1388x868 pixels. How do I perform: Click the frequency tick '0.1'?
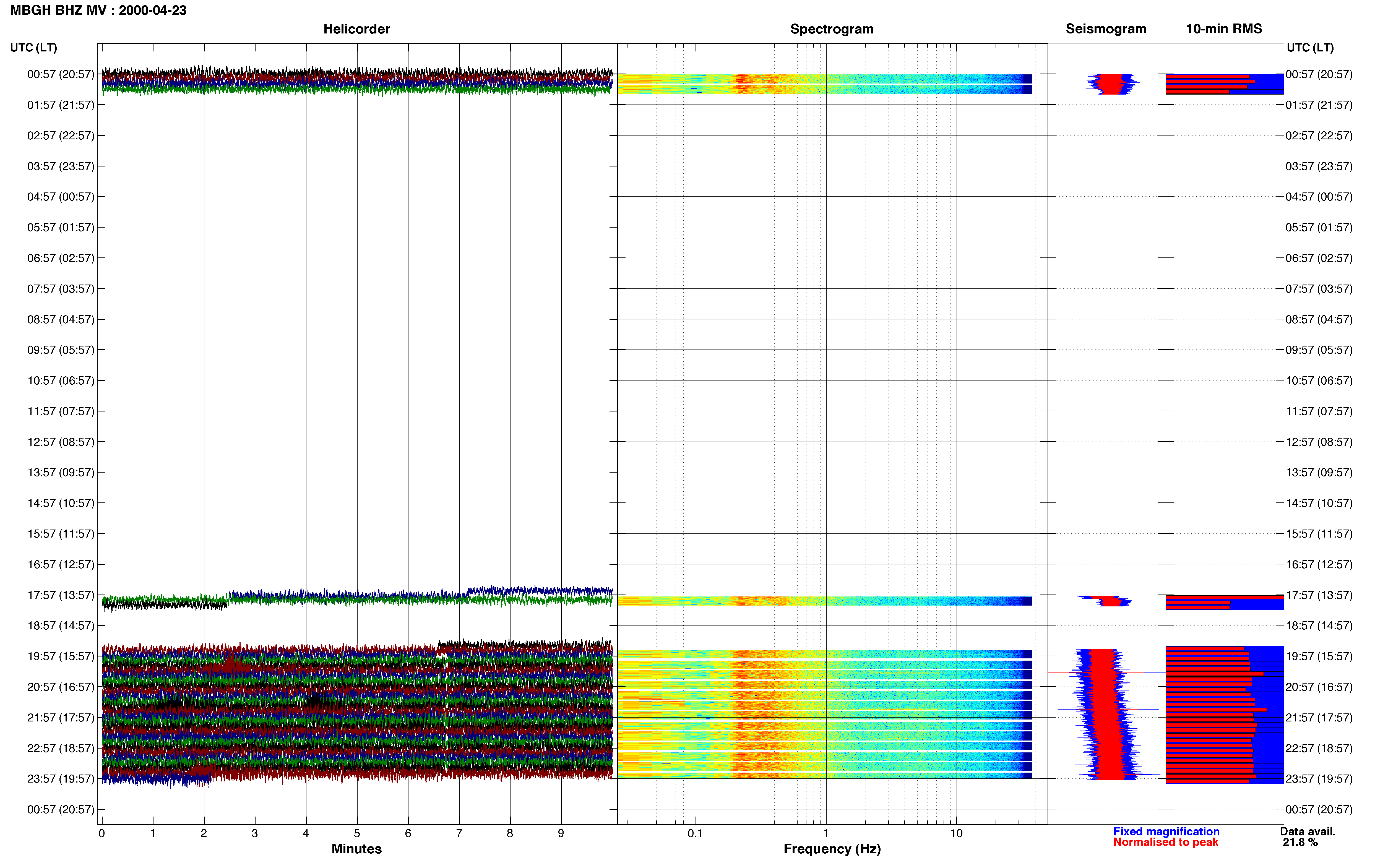click(695, 833)
